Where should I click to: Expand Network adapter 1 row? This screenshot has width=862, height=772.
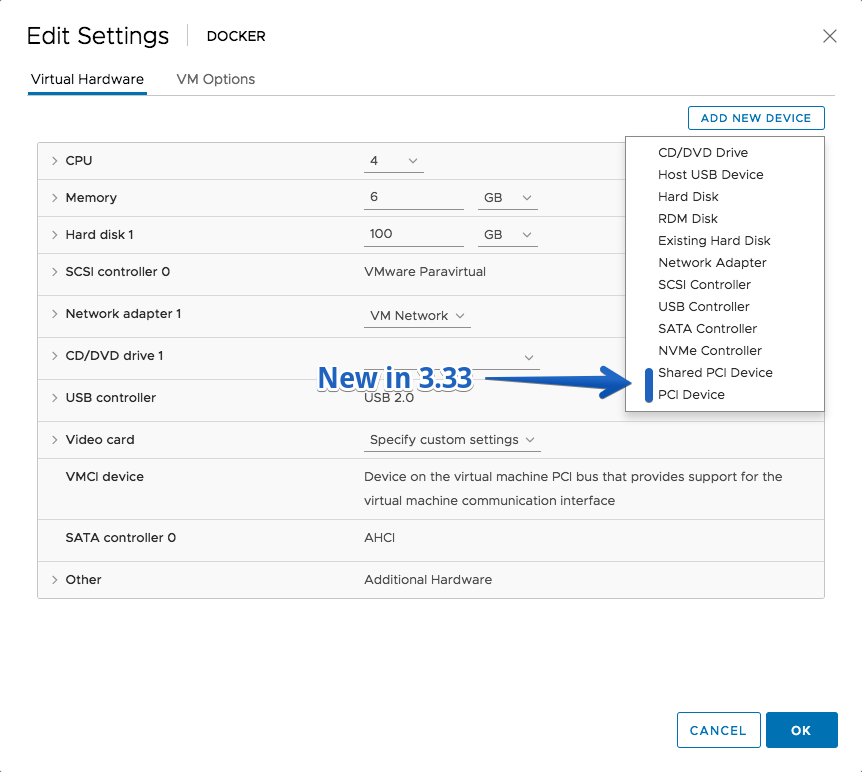[54, 314]
